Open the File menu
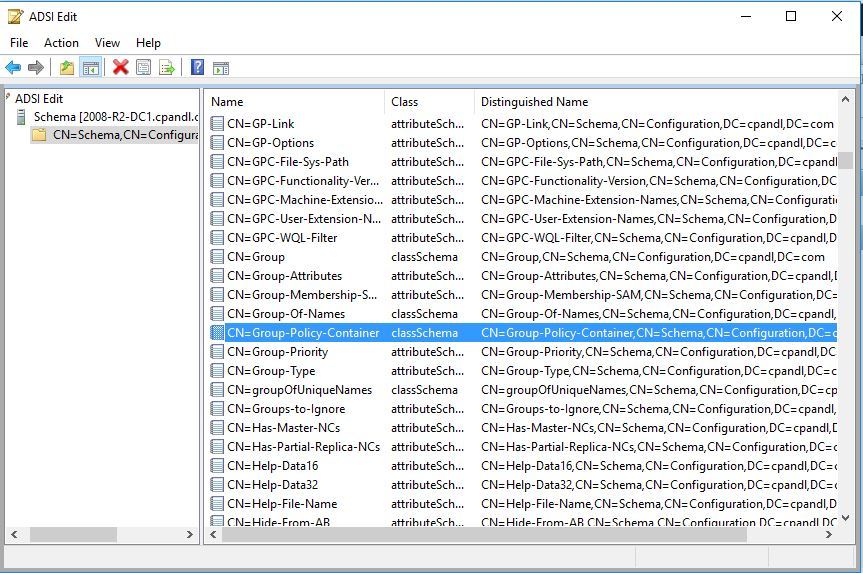 [x=19, y=43]
